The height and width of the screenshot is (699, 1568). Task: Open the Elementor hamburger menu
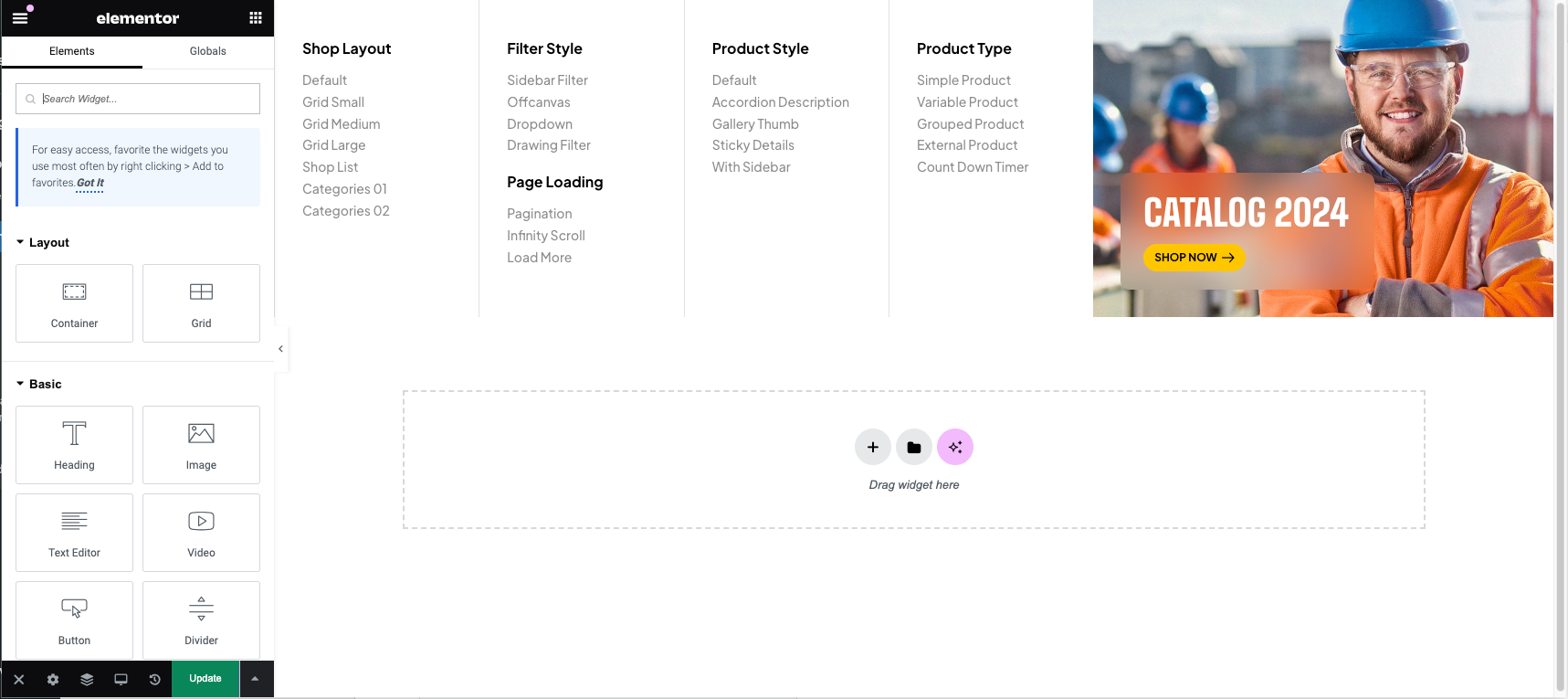tap(20, 18)
